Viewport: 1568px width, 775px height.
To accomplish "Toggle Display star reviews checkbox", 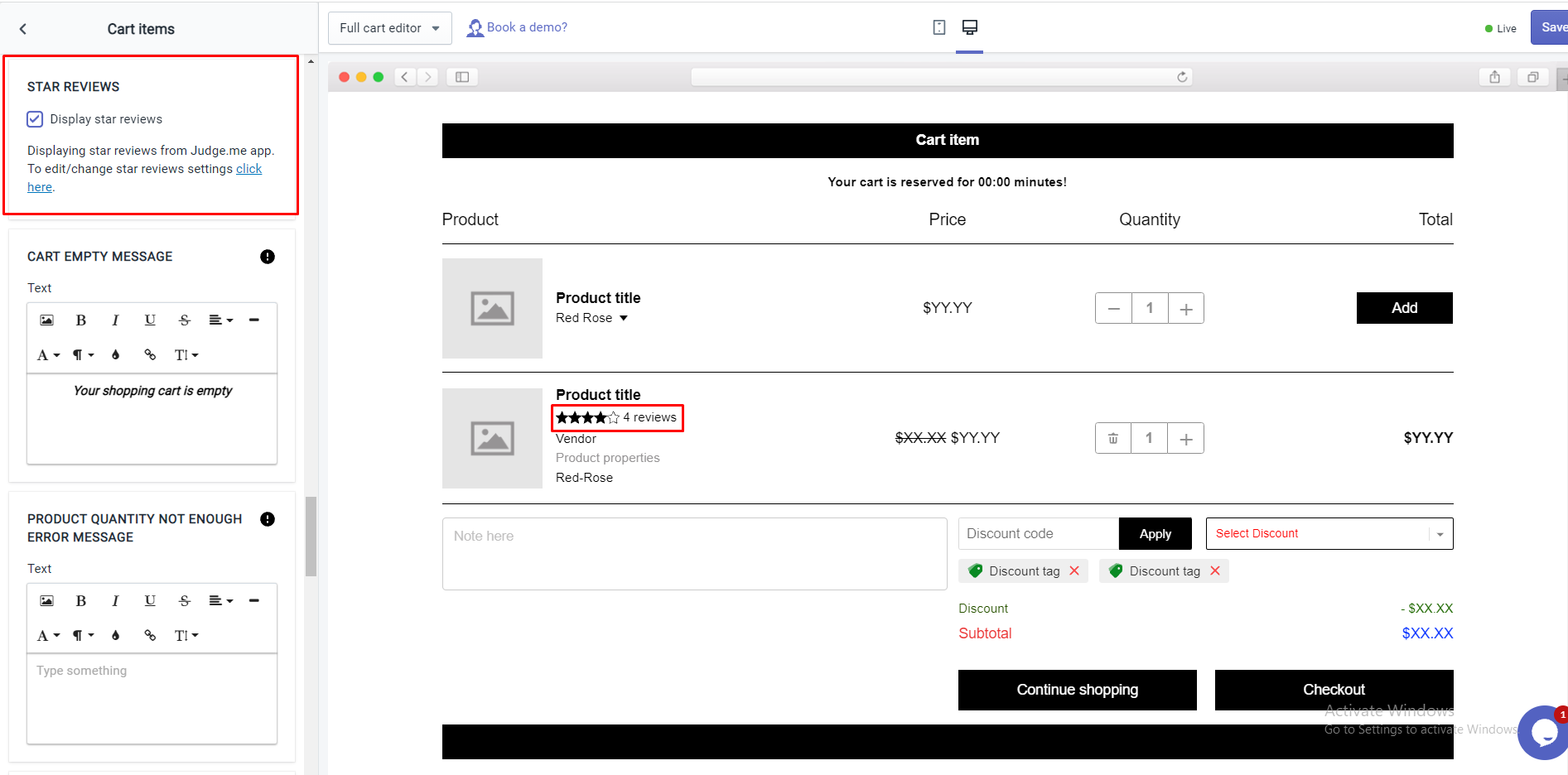I will (35, 119).
